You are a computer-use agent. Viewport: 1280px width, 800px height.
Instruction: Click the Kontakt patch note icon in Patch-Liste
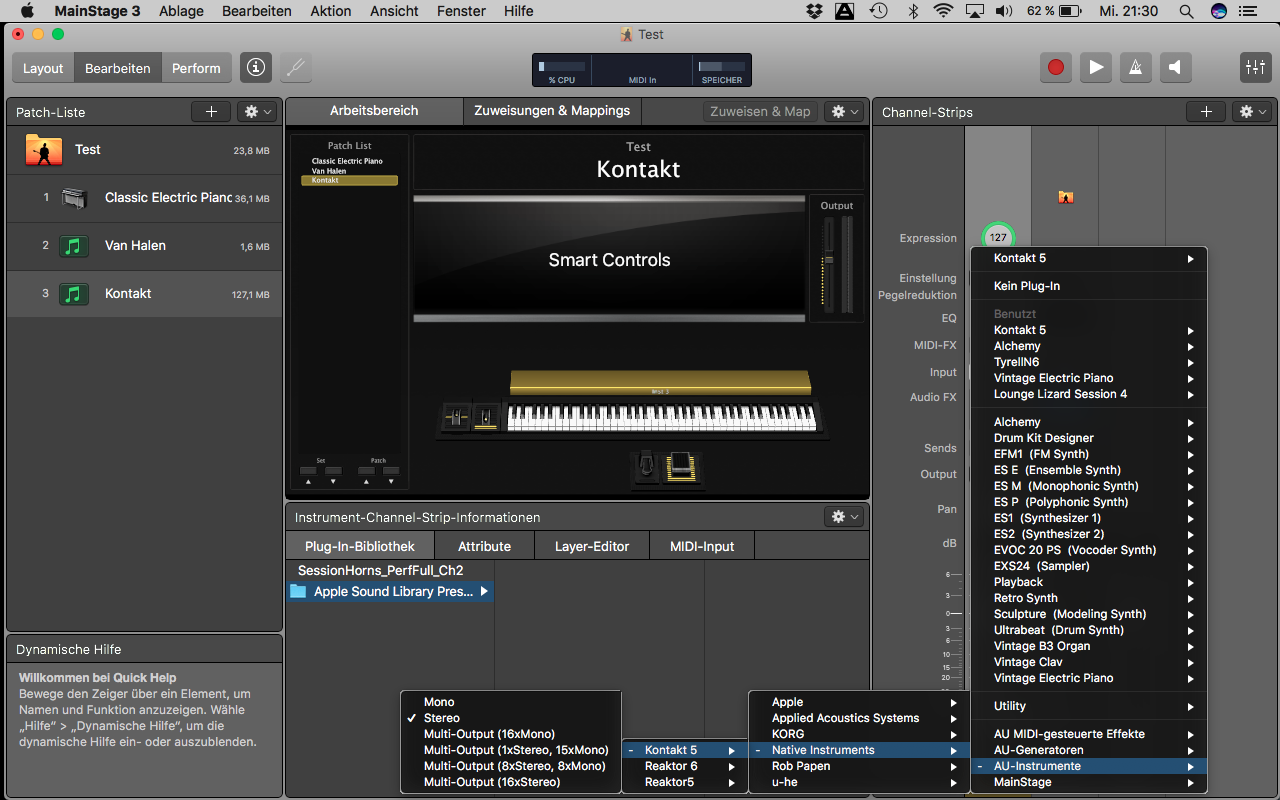(74, 294)
